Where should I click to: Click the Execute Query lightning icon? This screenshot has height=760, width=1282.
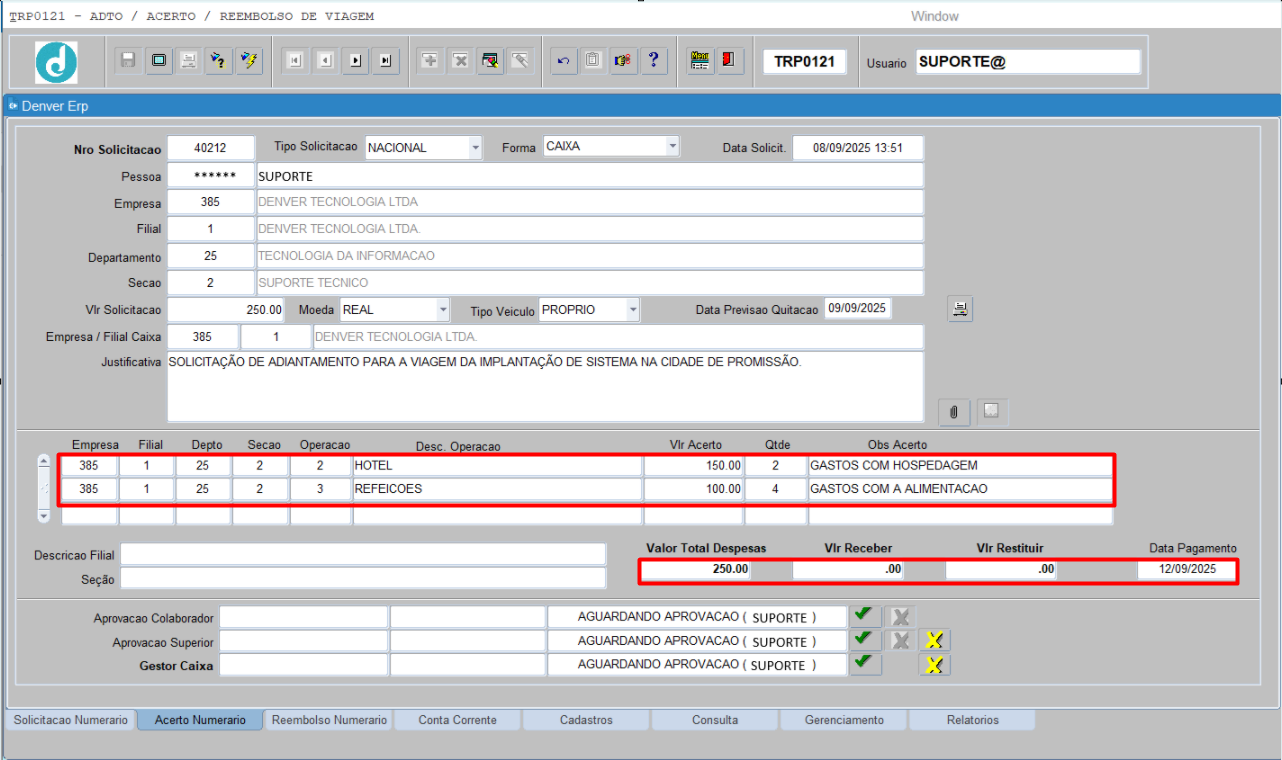coord(249,61)
